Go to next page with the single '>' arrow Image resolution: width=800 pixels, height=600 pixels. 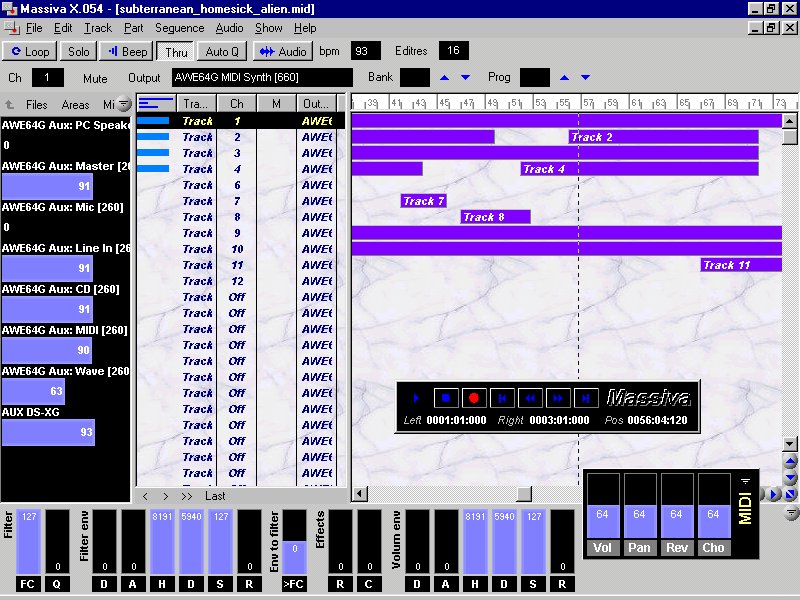[165, 496]
